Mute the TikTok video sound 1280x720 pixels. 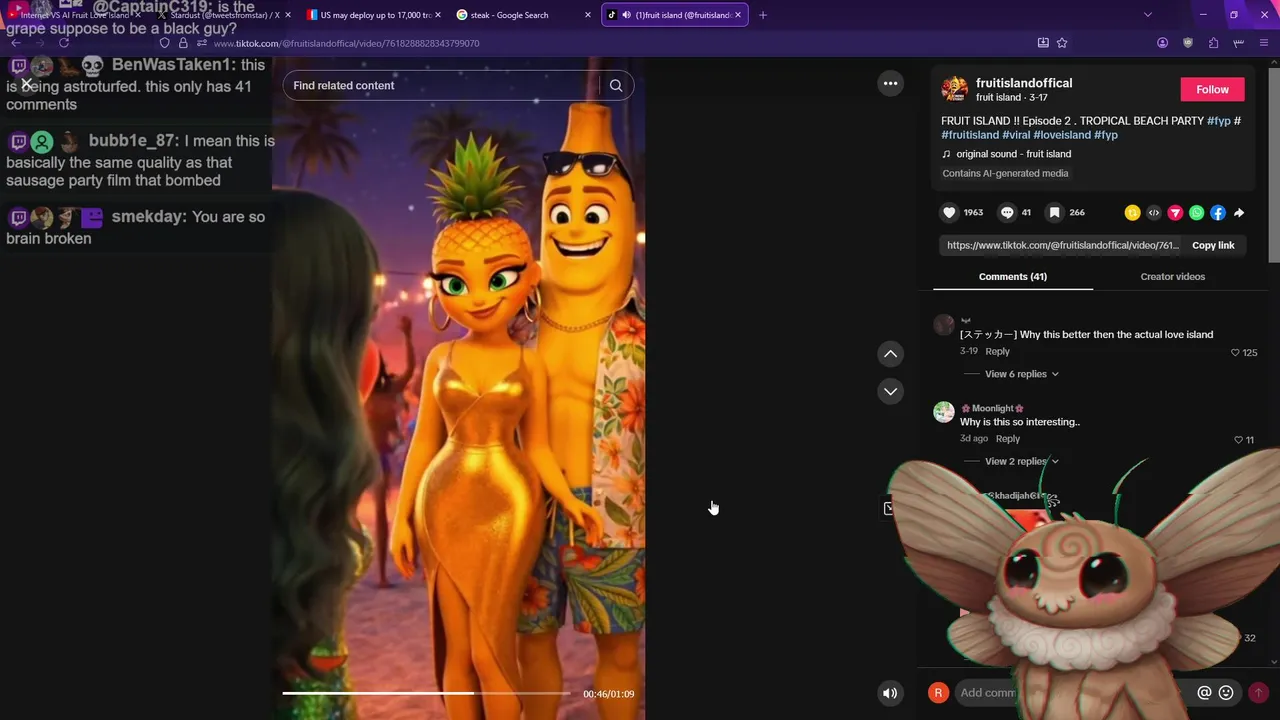coord(890,693)
